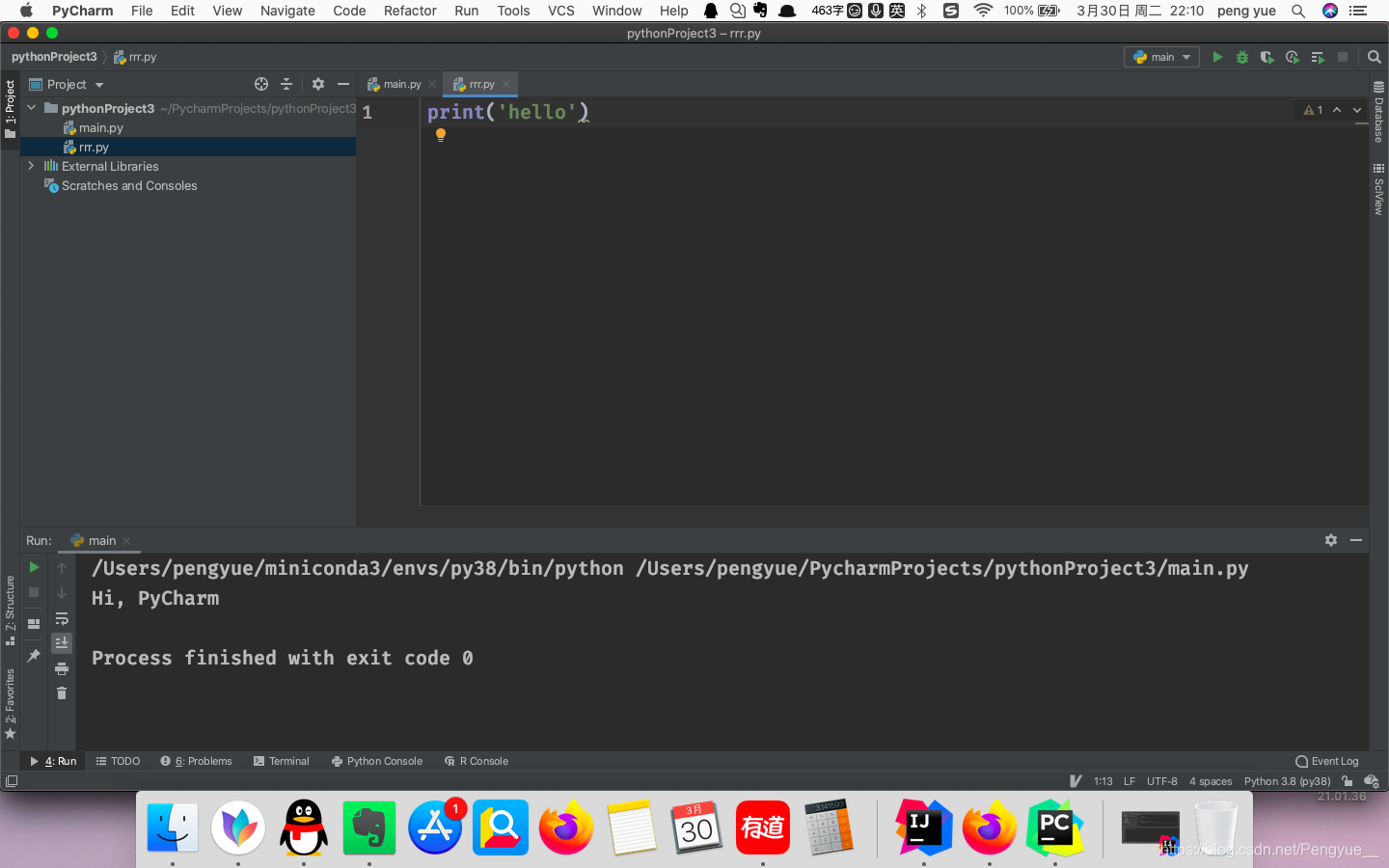Toggle the Database side panel

[x=1379, y=112]
